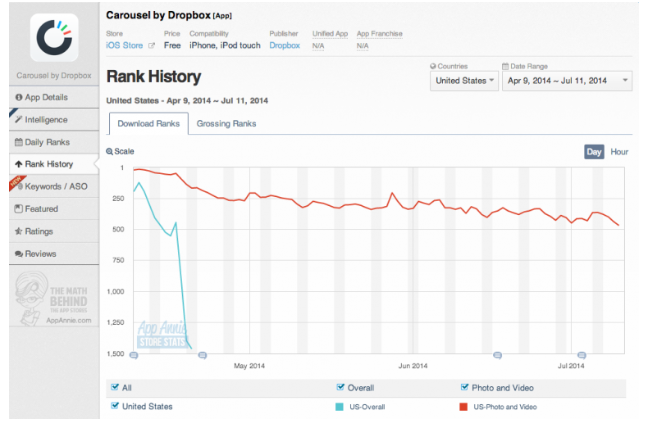Click the external link icon beside iOS Store
656x422 pixels.
coord(151,46)
